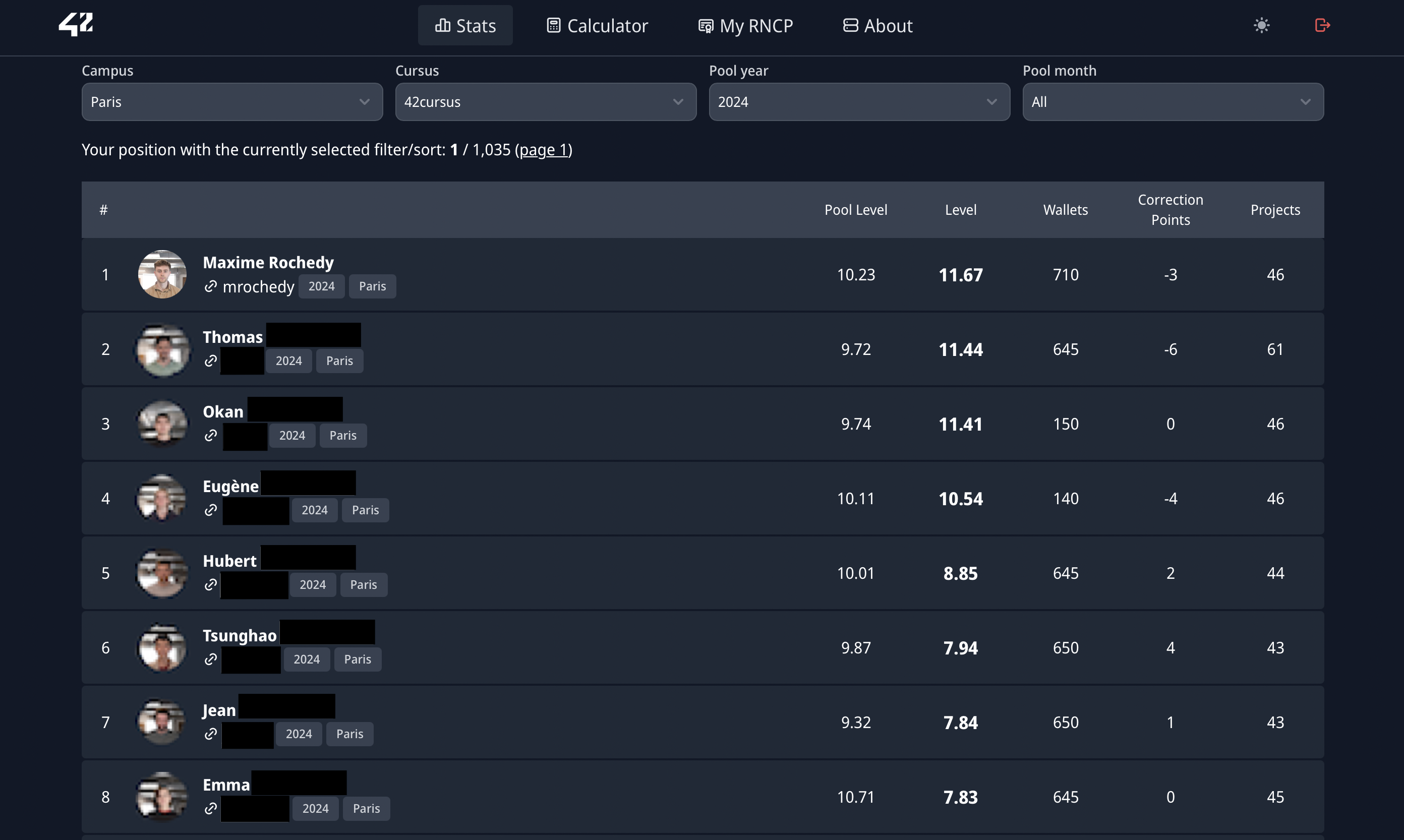This screenshot has height=840, width=1404.
Task: Sort table by Wallets column header
Action: [x=1065, y=210]
